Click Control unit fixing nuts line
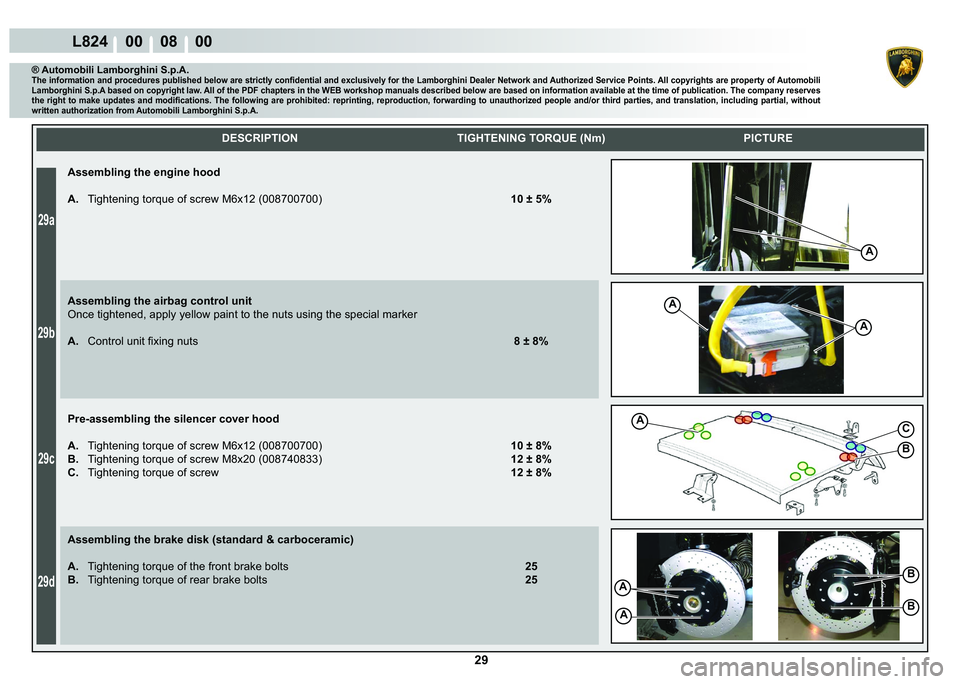 click(133, 342)
